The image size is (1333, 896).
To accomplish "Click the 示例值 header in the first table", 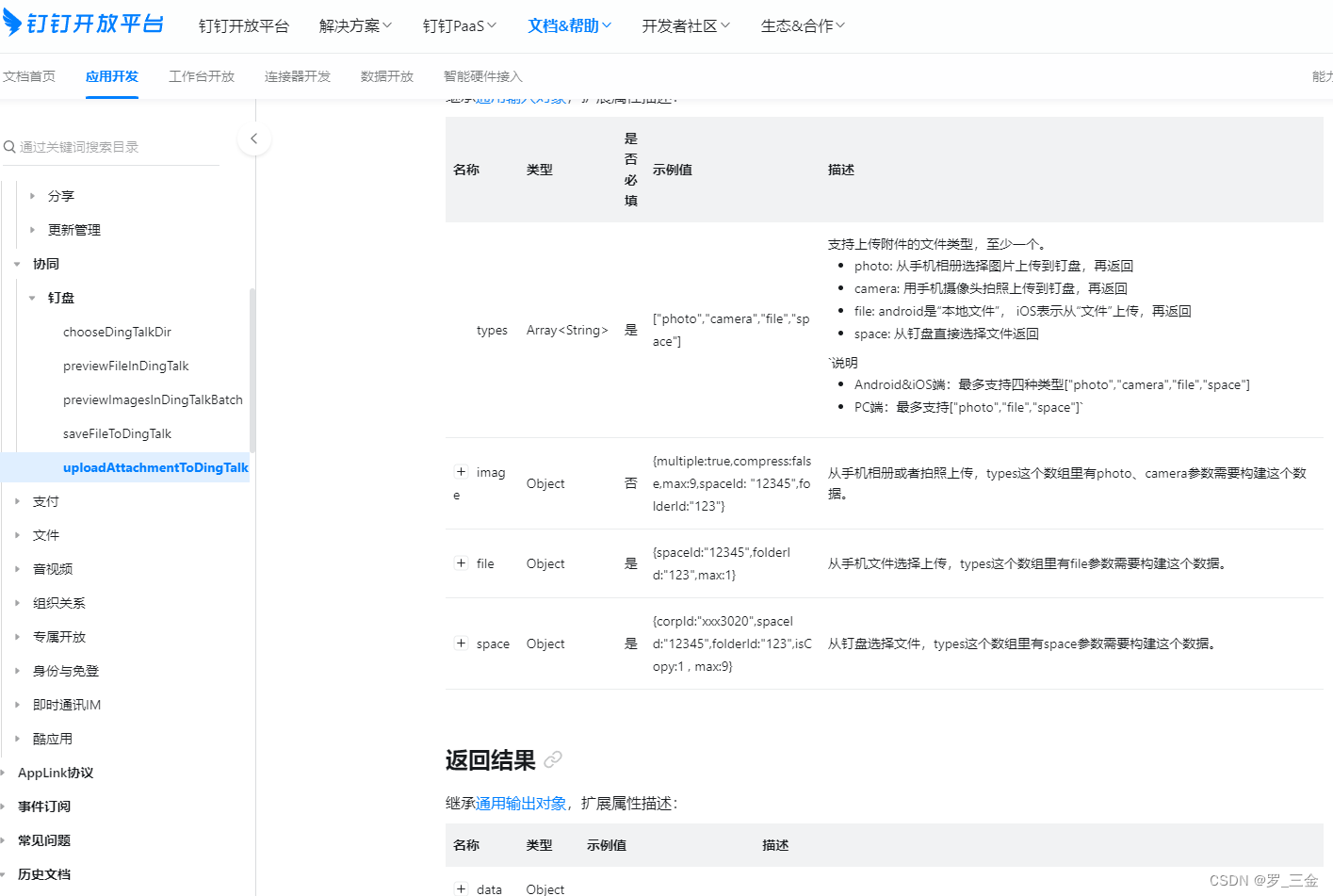I will point(673,170).
